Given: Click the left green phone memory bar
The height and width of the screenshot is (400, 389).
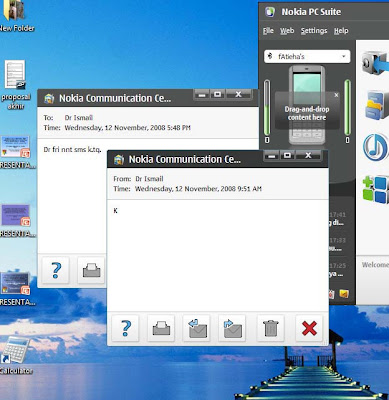Looking at the screenshot, I should click(267, 107).
